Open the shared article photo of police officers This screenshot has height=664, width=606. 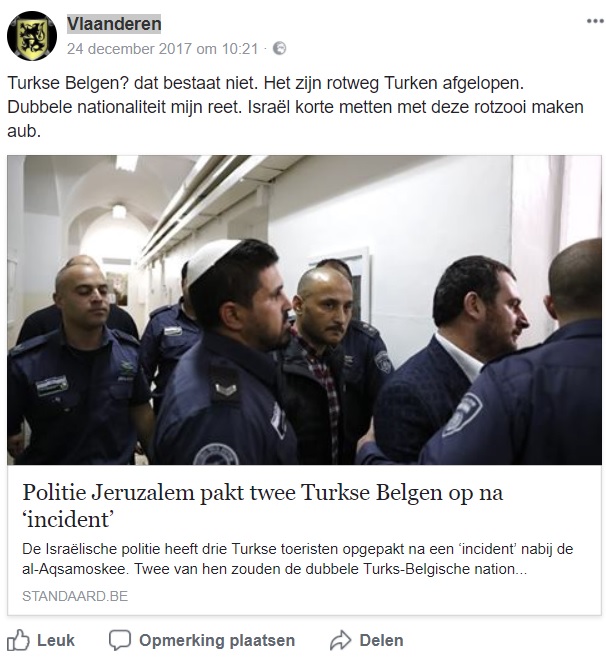304,310
